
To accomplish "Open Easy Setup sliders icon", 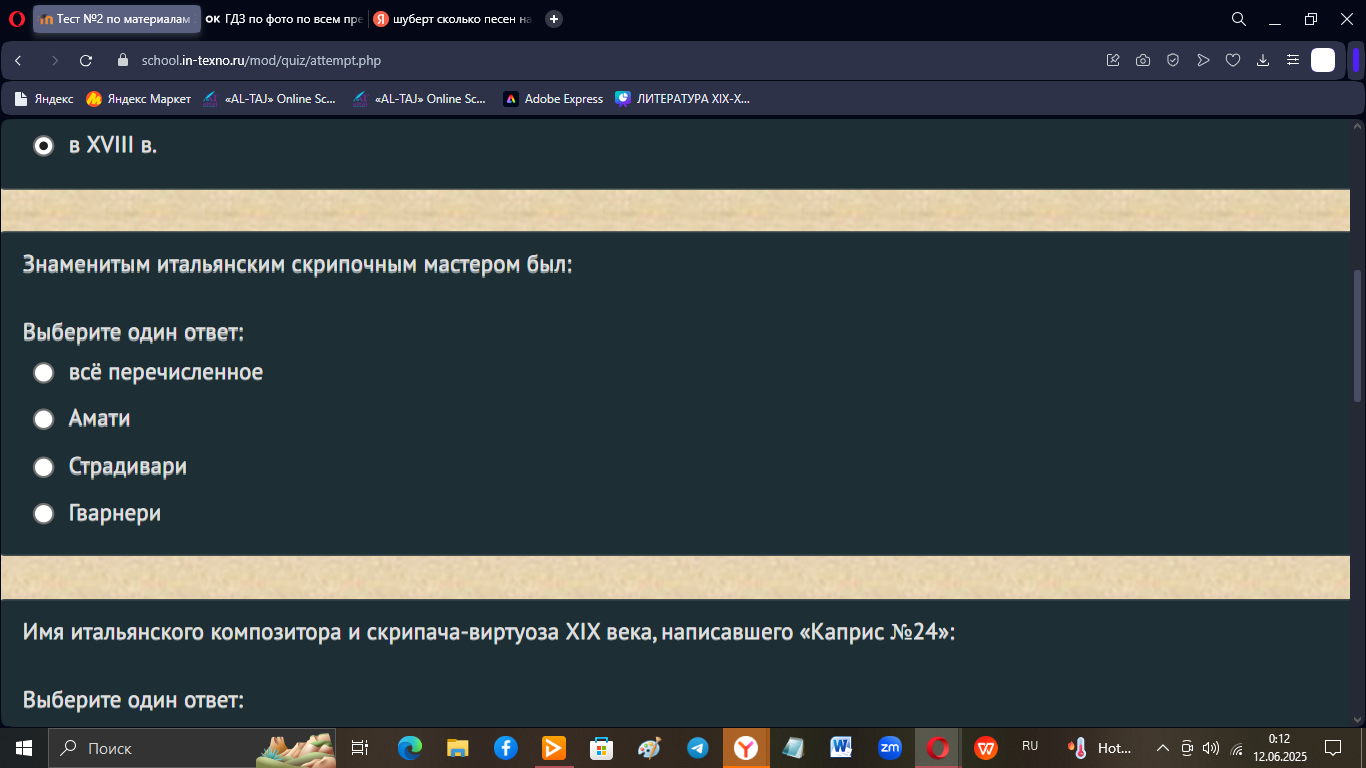I will [1293, 61].
